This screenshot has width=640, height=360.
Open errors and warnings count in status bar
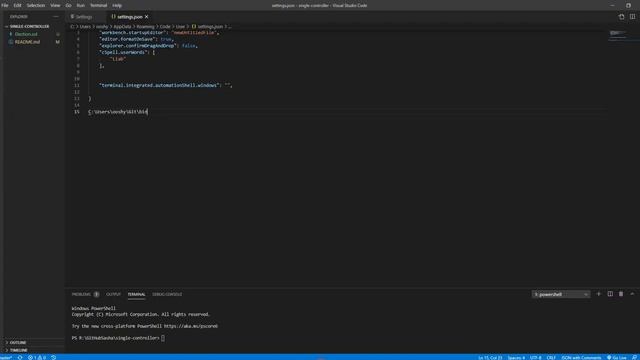(x=37, y=357)
